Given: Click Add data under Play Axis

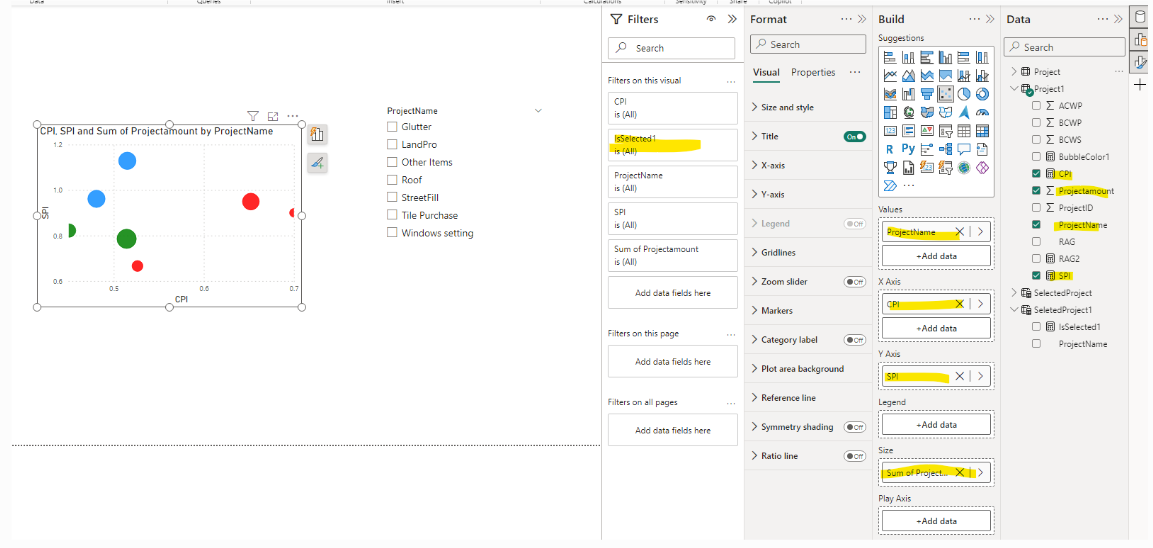Looking at the screenshot, I should tap(936, 521).
